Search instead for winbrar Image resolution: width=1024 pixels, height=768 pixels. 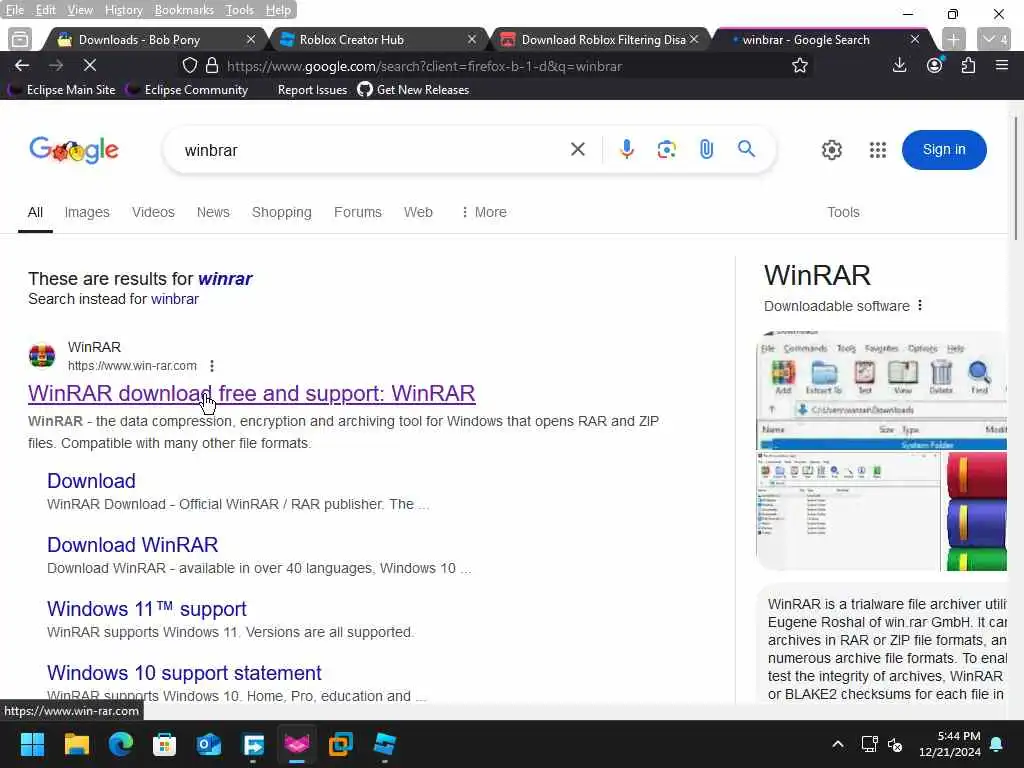174,299
